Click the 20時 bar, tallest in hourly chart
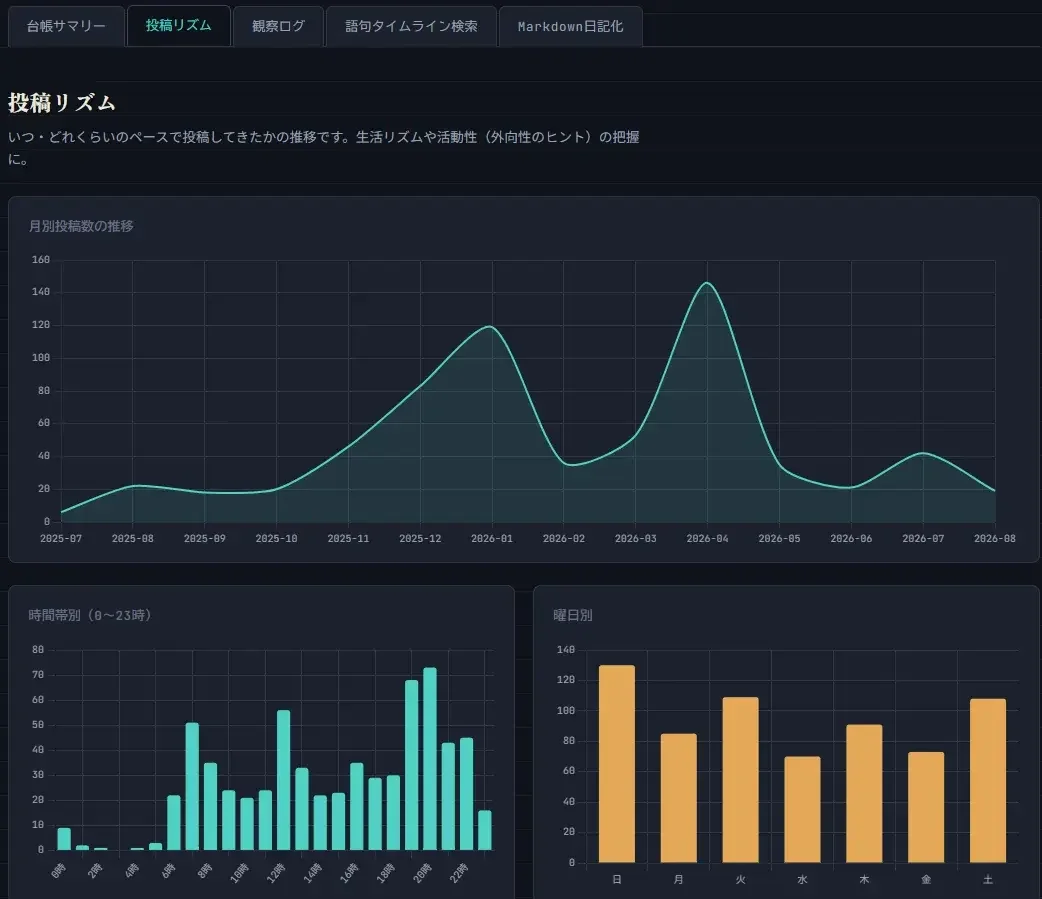The image size is (1042, 899). 430,759
